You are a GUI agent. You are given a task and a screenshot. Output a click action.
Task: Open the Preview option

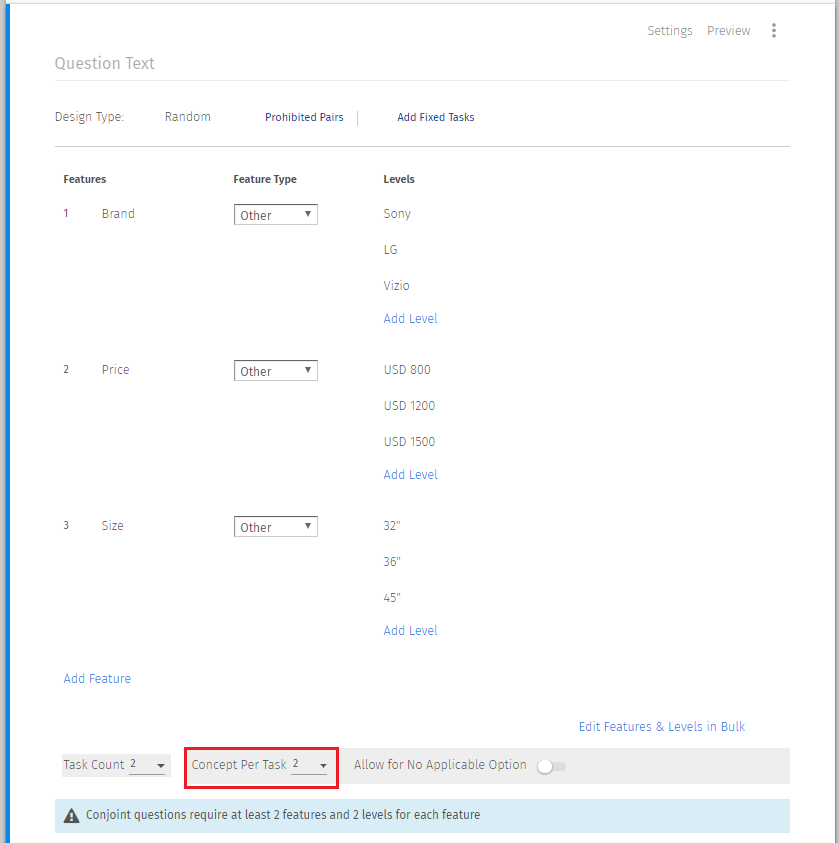click(x=728, y=31)
